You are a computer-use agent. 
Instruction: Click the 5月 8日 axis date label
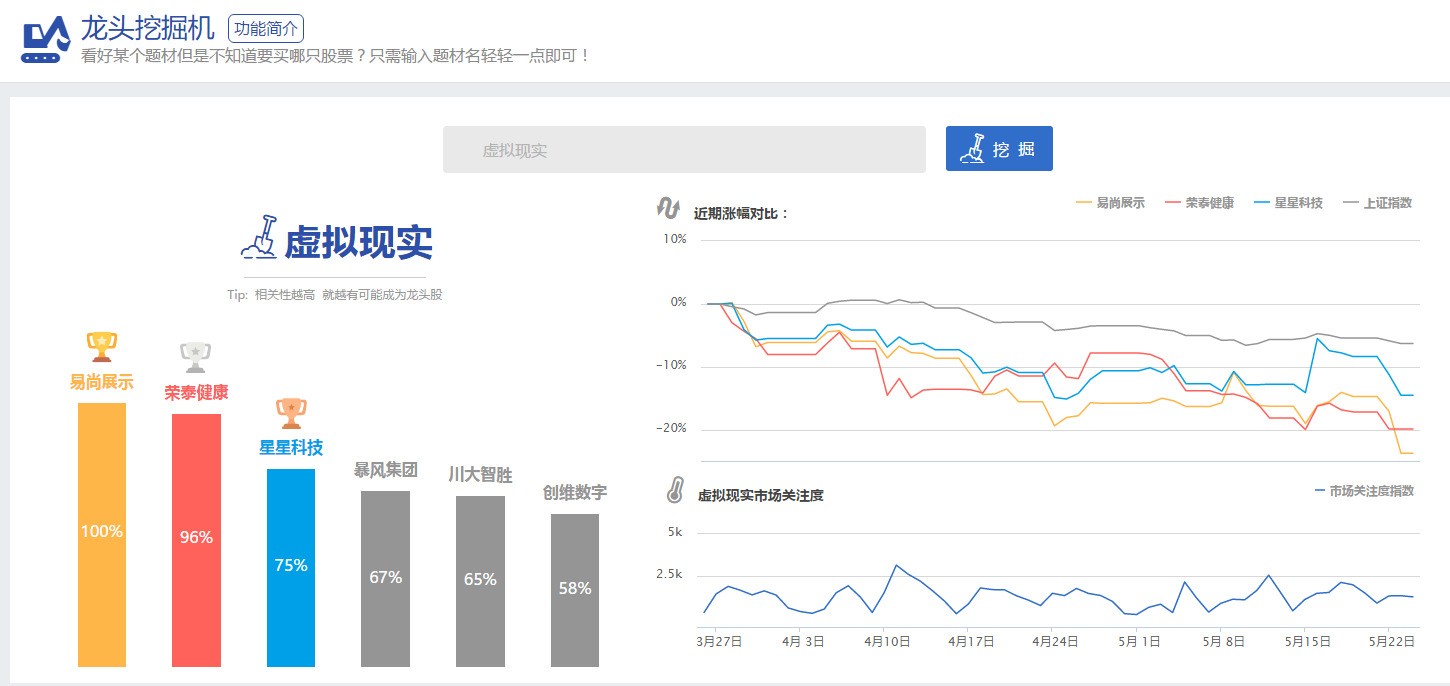pos(1223,641)
